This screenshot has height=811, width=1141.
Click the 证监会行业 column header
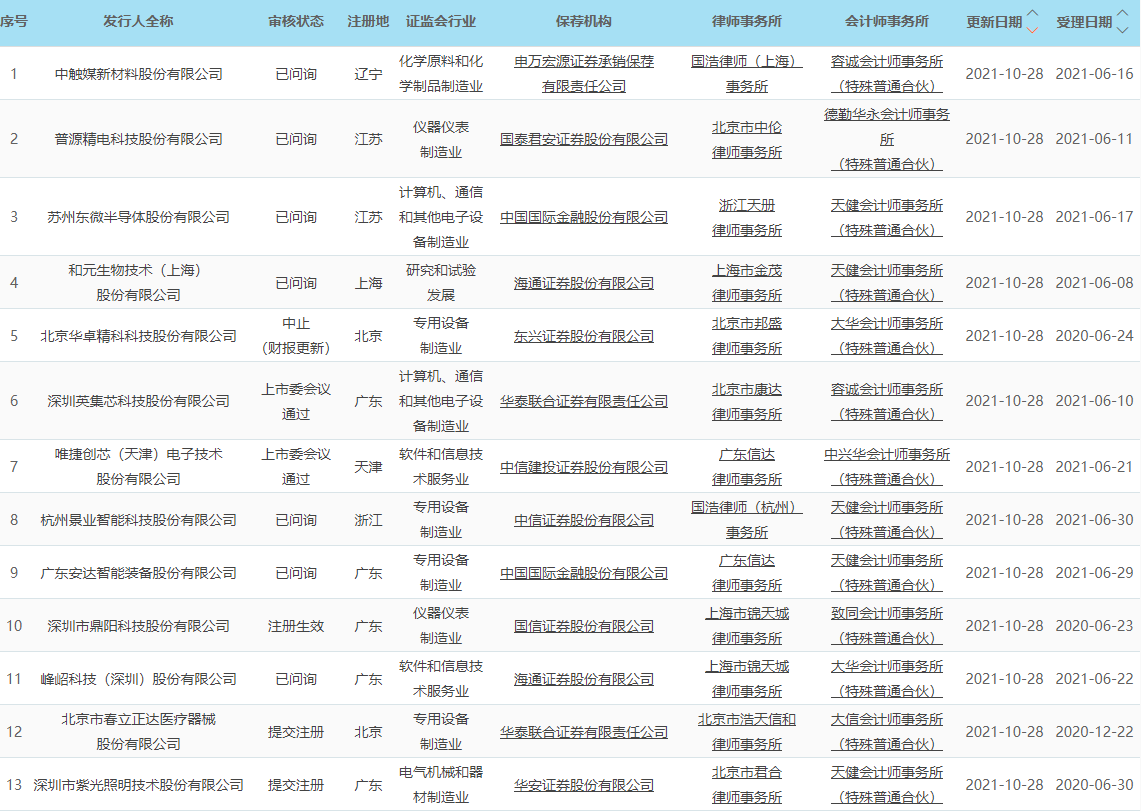pyautogui.click(x=441, y=21)
